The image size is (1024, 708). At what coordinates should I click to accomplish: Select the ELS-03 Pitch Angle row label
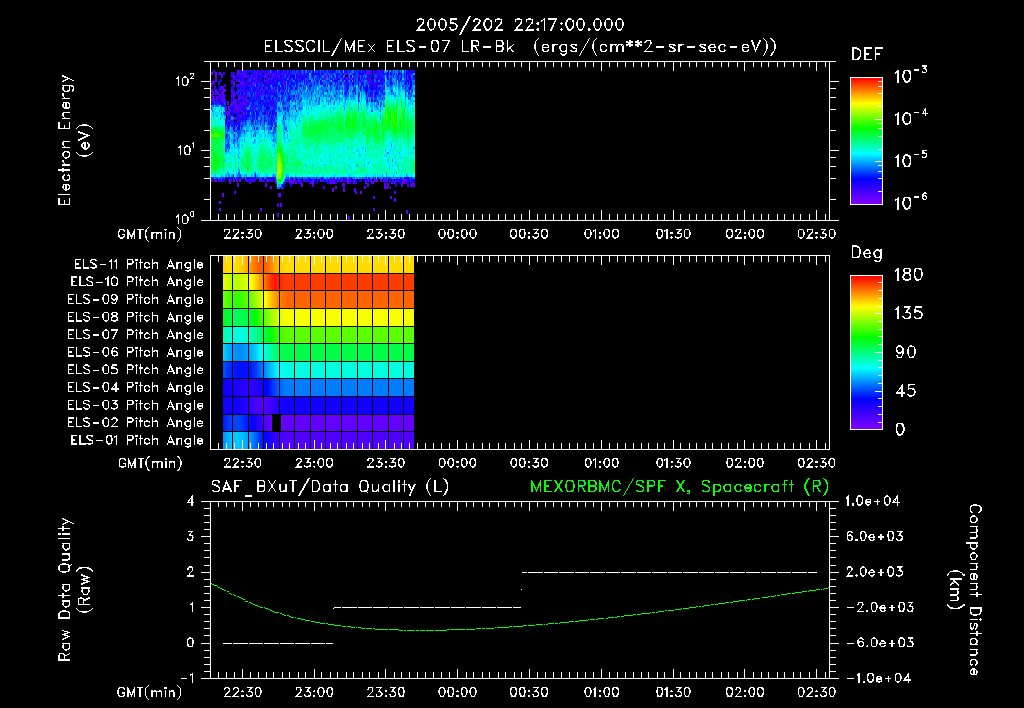pos(136,406)
